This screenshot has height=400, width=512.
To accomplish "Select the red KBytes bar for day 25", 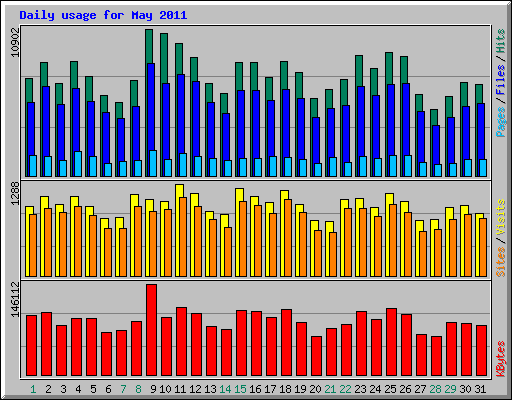I will point(392,342).
